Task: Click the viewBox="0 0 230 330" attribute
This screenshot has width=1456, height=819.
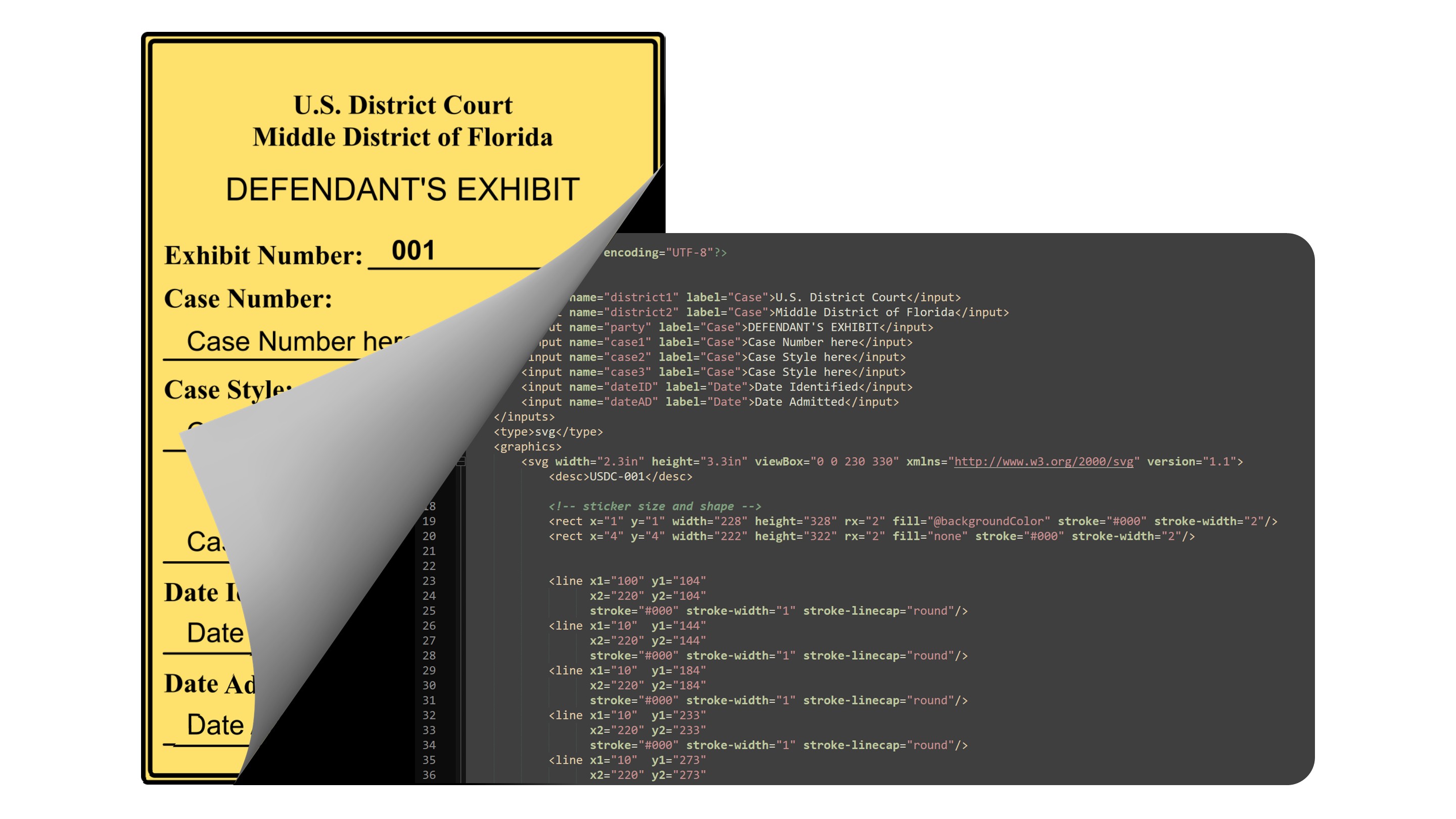Action: coord(827,461)
